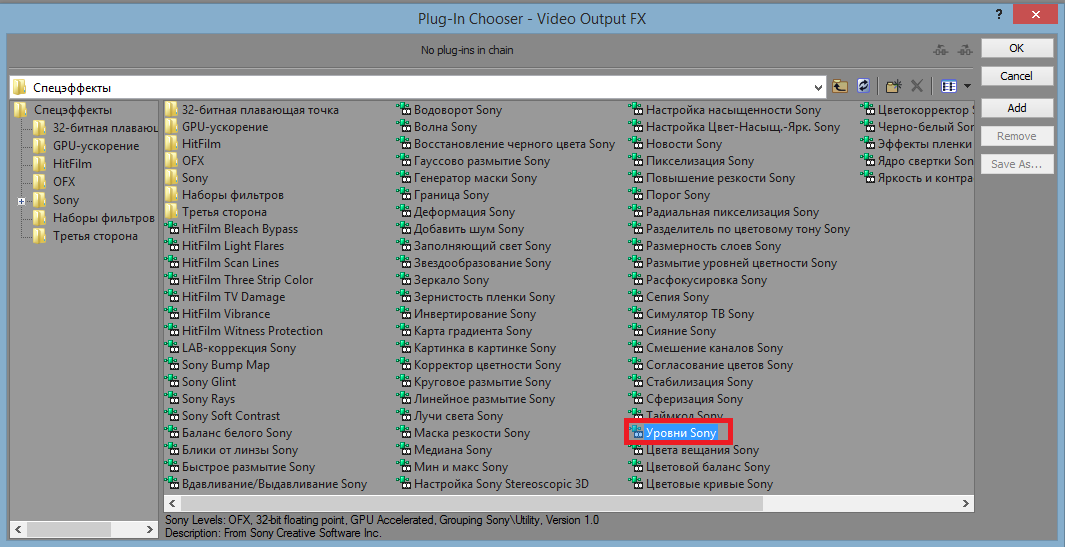Select the OFX folder in the left tree

[64, 182]
